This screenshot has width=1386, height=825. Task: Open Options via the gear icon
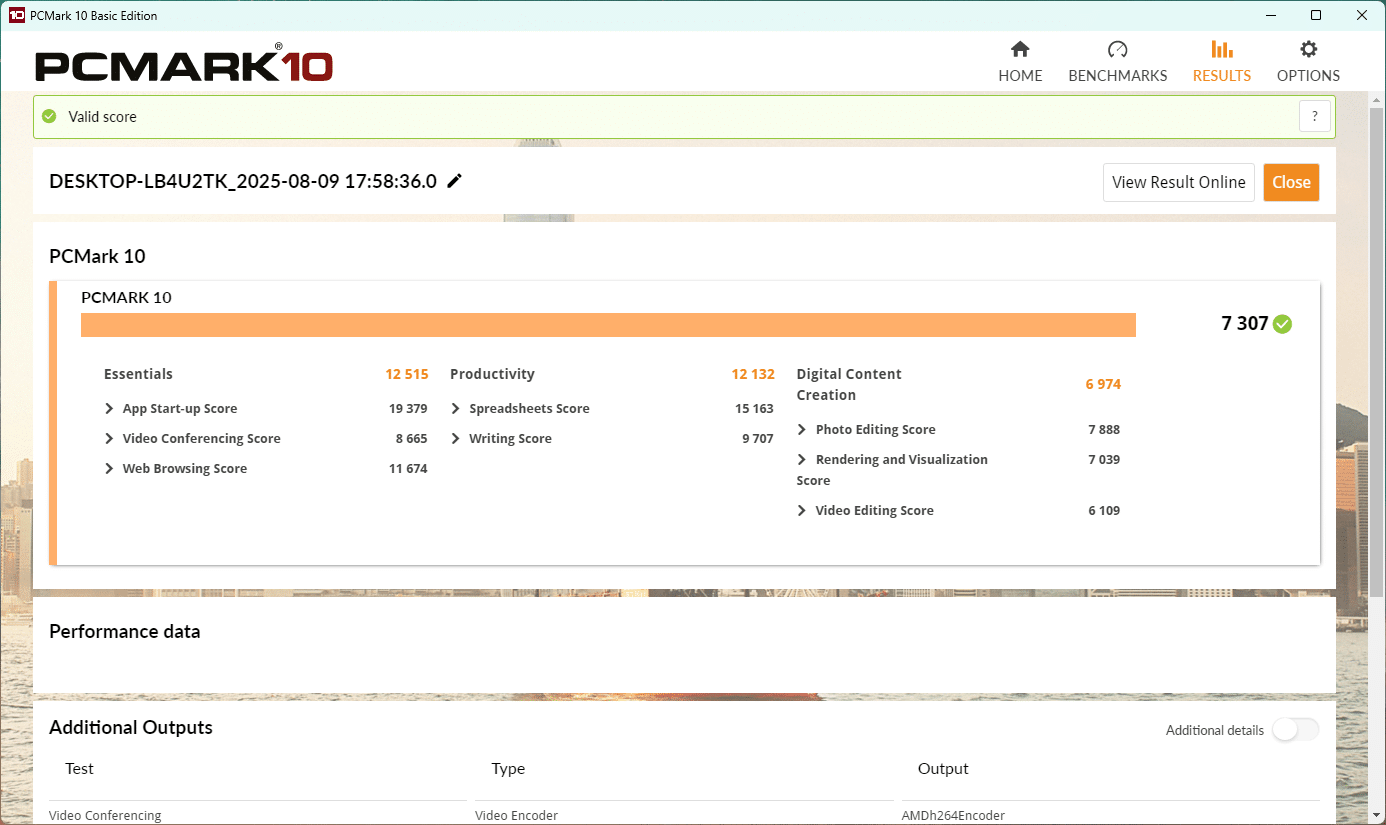1308,49
